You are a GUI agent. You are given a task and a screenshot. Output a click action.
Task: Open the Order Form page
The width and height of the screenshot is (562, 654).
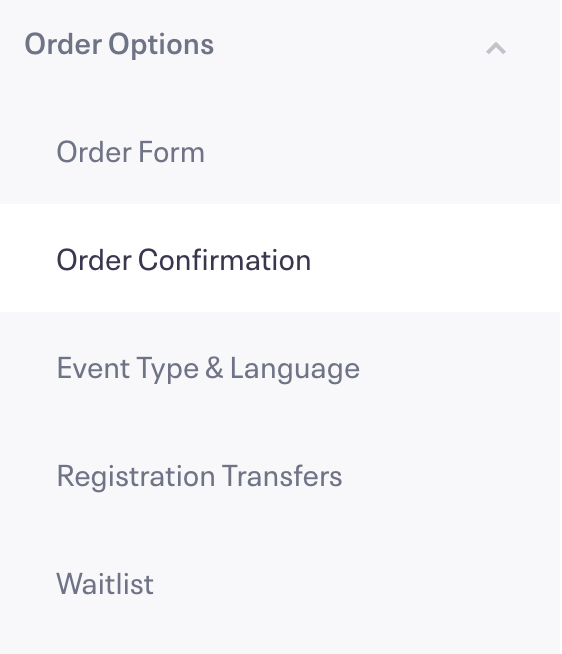point(280,151)
